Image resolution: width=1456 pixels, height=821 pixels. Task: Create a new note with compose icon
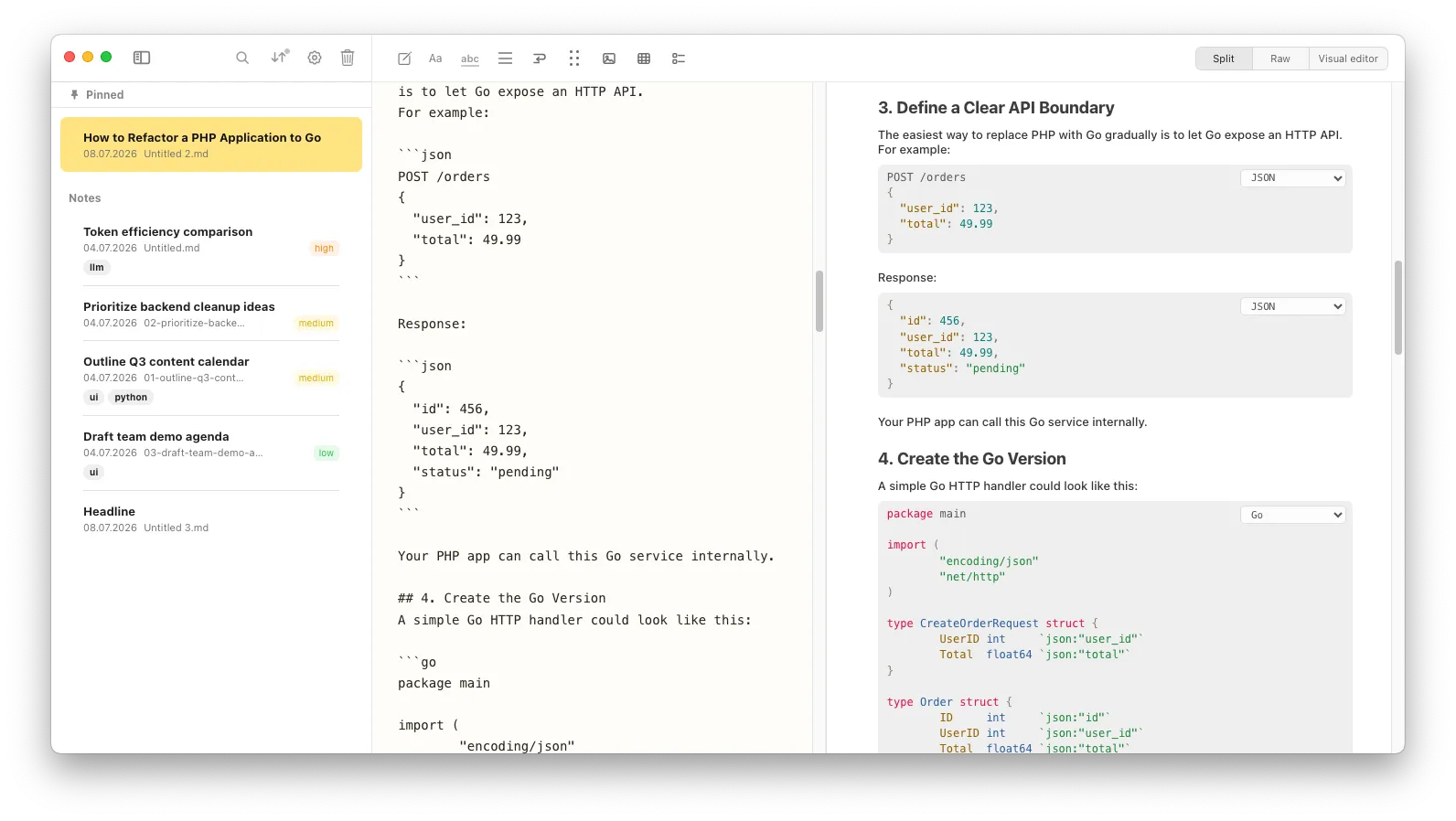[x=404, y=59]
